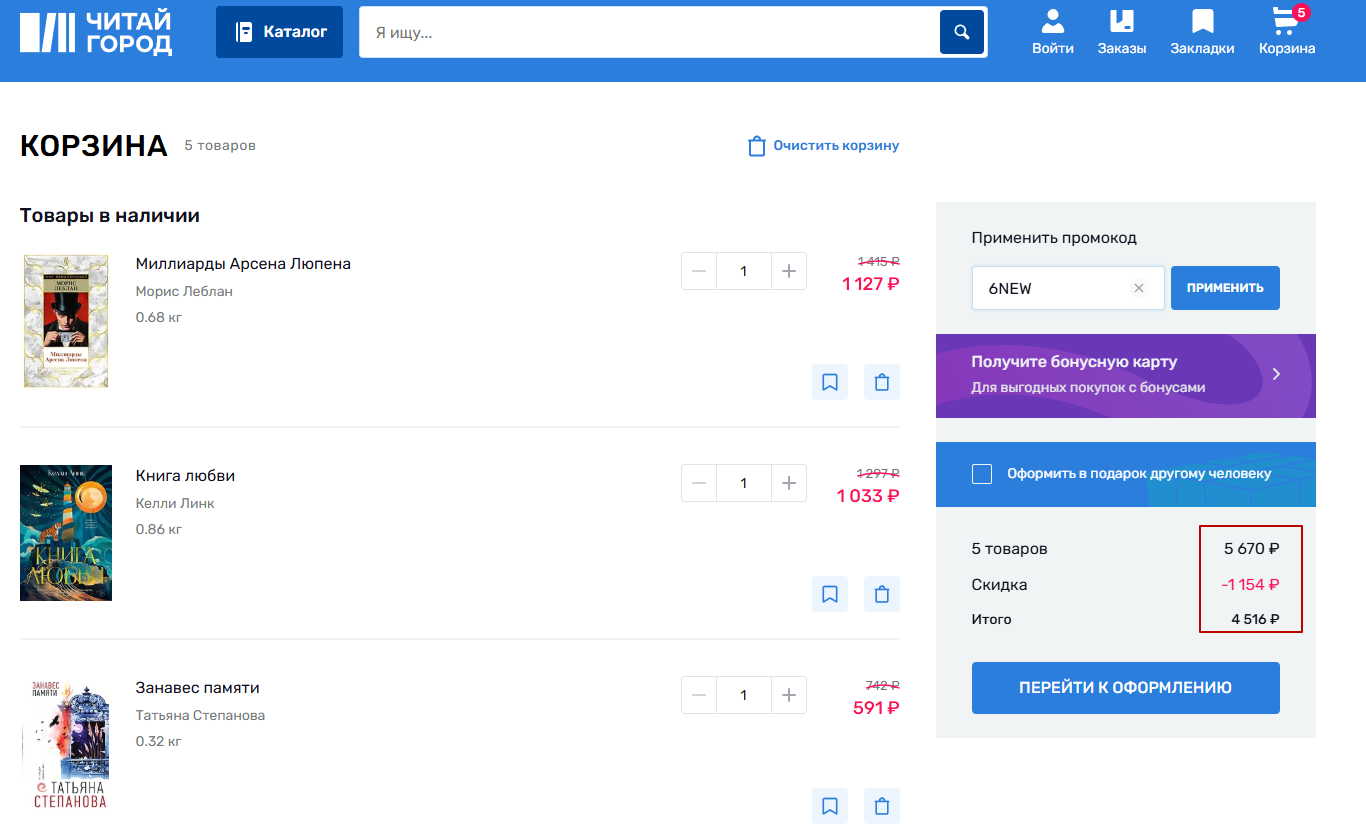Increase quantity of Миллиарды Арсена Люпена
Screen dimensions: 1366x829
[x=789, y=271]
